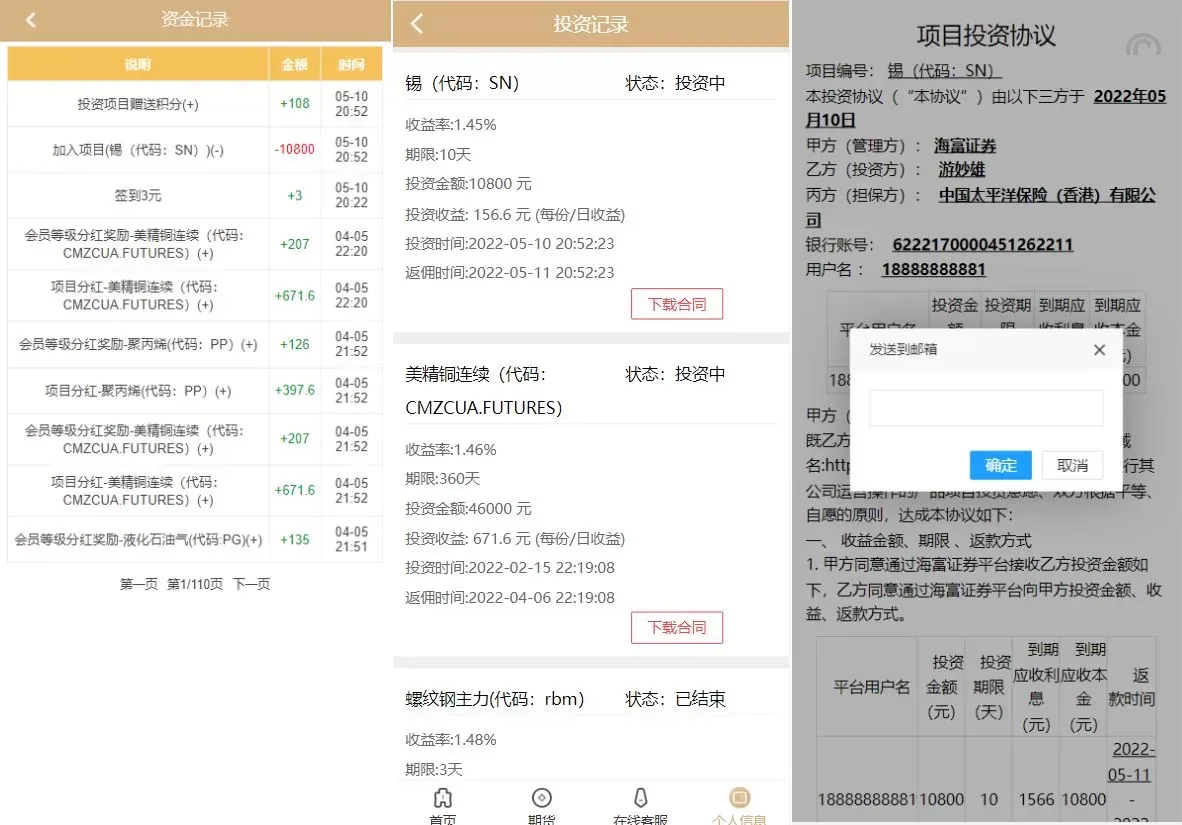Open the 螺纹钢主力 (rbm) investment entry
This screenshot has height=825, width=1182.
tap(495, 699)
